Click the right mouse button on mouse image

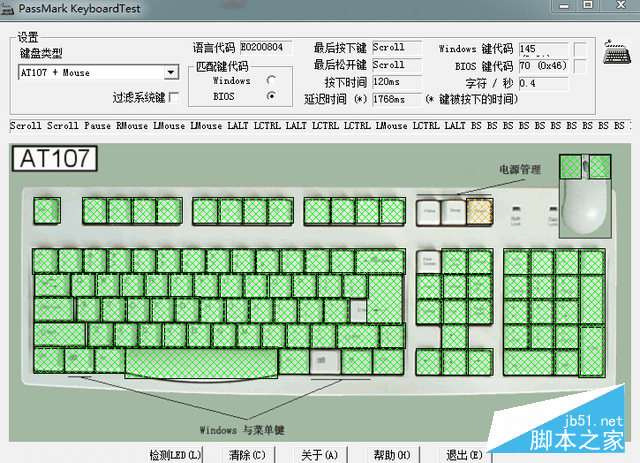click(600, 166)
